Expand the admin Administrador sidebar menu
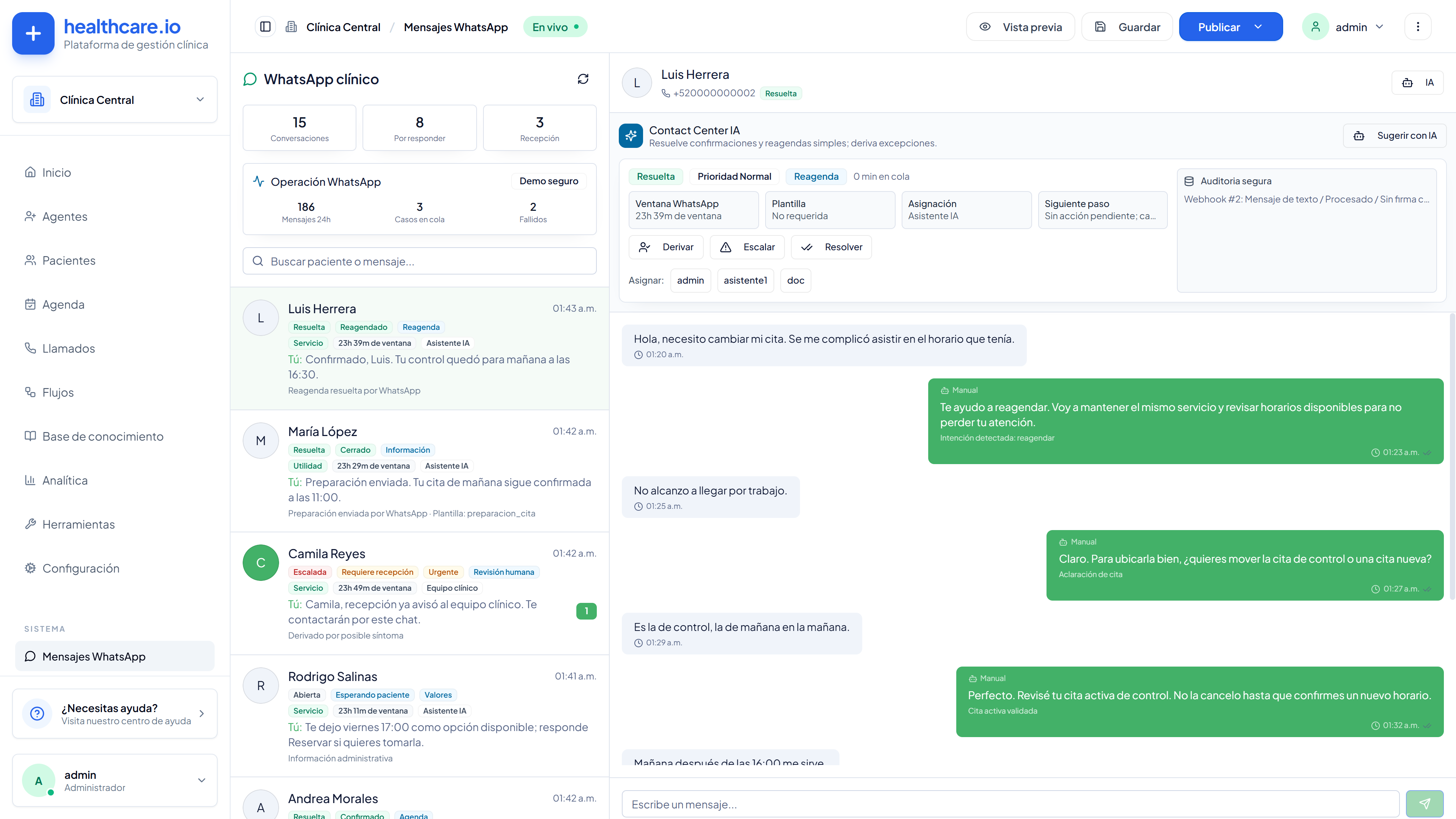This screenshot has height=819, width=1456. [x=115, y=781]
